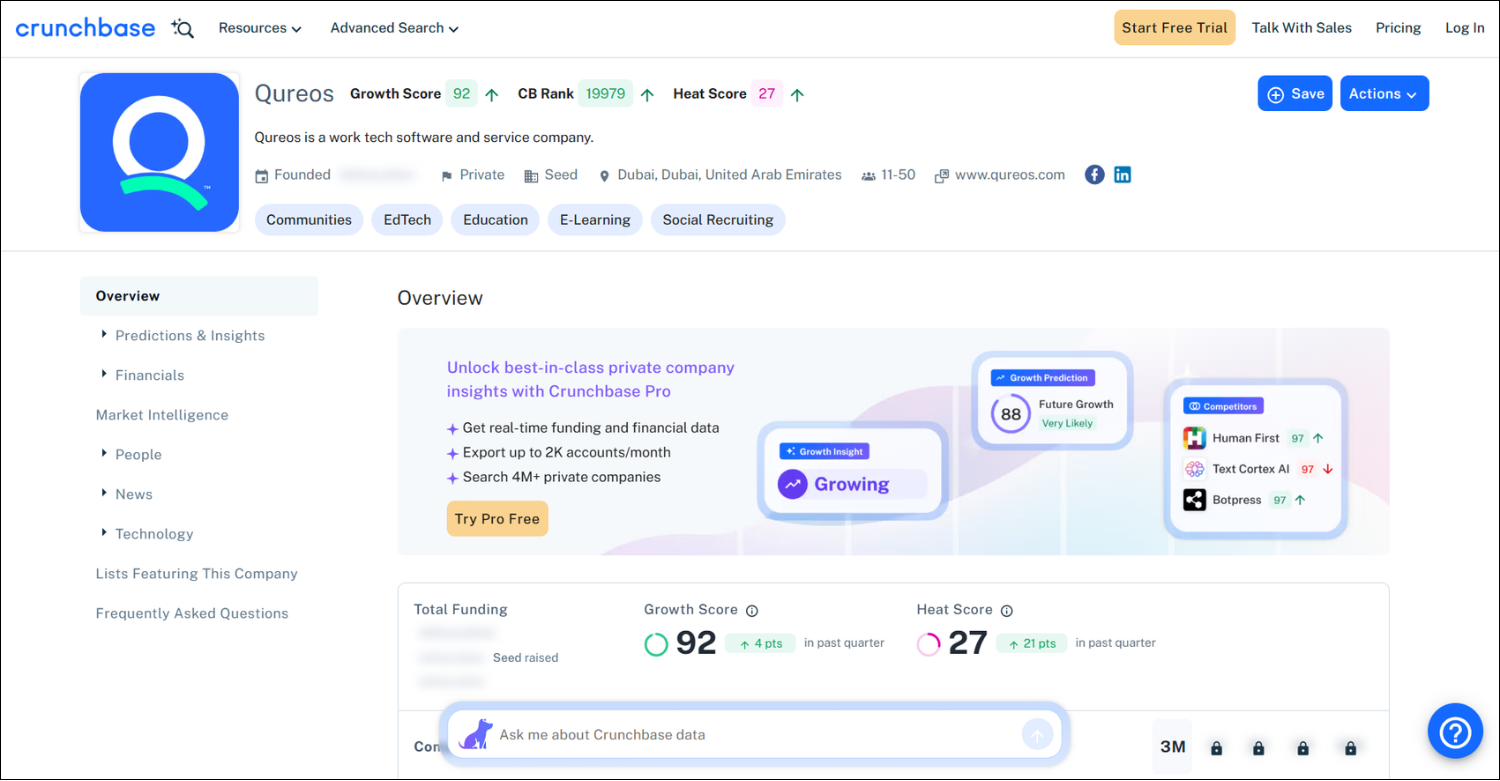Click the AI search magnifier icon
Screen dimensions: 1500x781
[x=182, y=28]
